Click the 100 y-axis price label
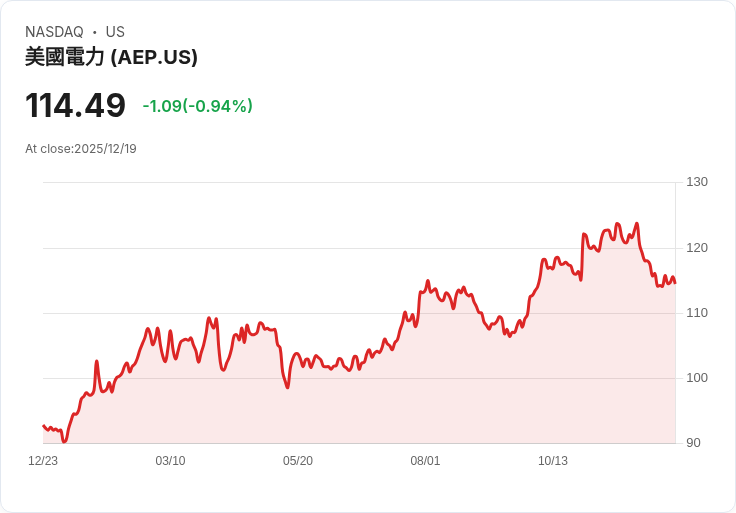736x513 pixels. click(697, 378)
